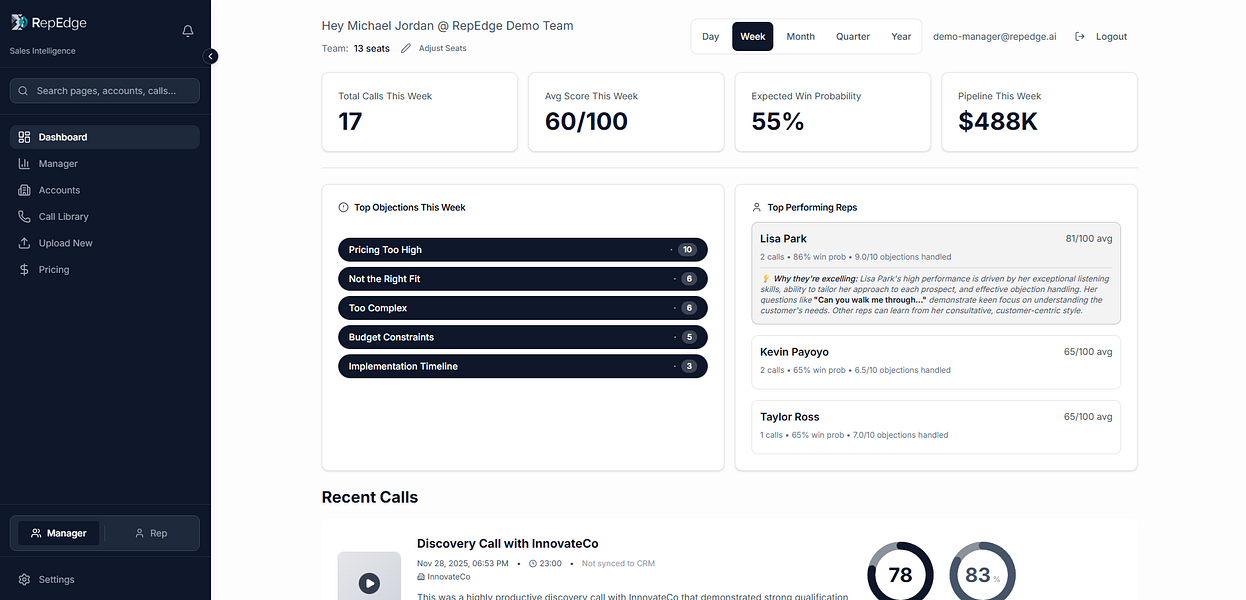Image resolution: width=1246 pixels, height=600 pixels.
Task: Select the Year view tab
Action: click(x=901, y=36)
